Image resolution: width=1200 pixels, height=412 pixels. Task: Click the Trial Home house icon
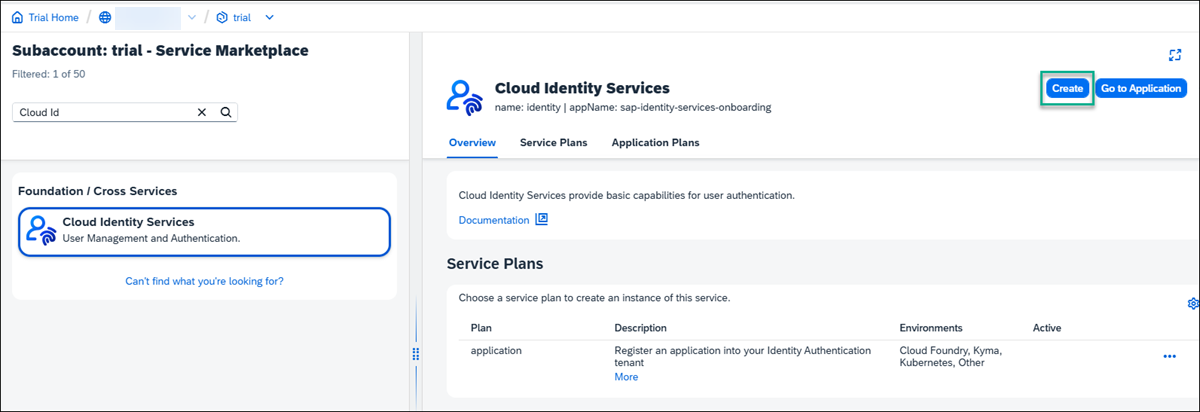click(16, 17)
